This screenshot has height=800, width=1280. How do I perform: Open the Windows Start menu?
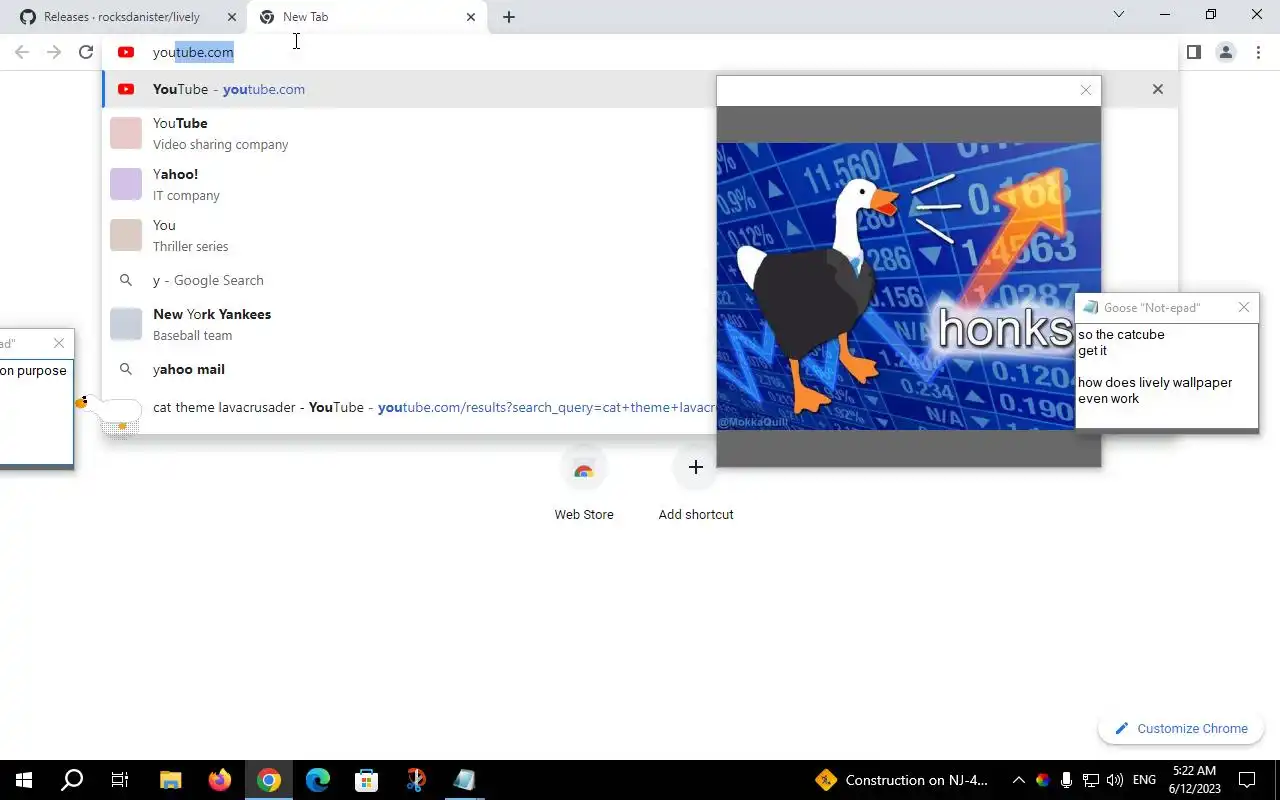(x=24, y=780)
